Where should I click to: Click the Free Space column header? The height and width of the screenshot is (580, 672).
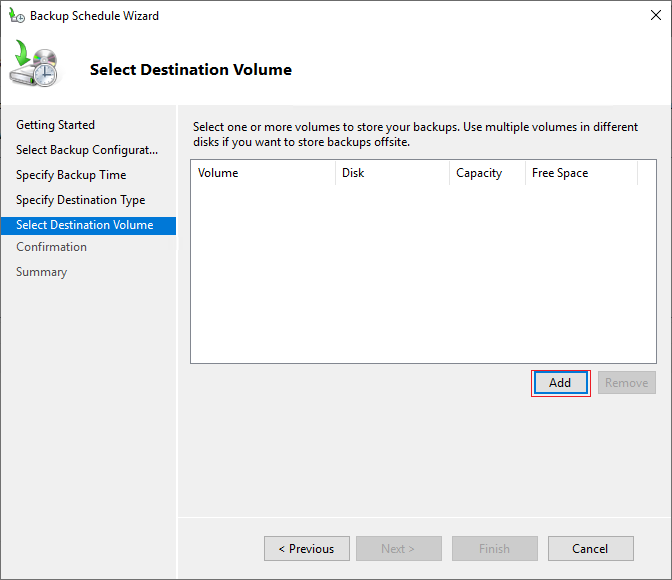point(582,173)
